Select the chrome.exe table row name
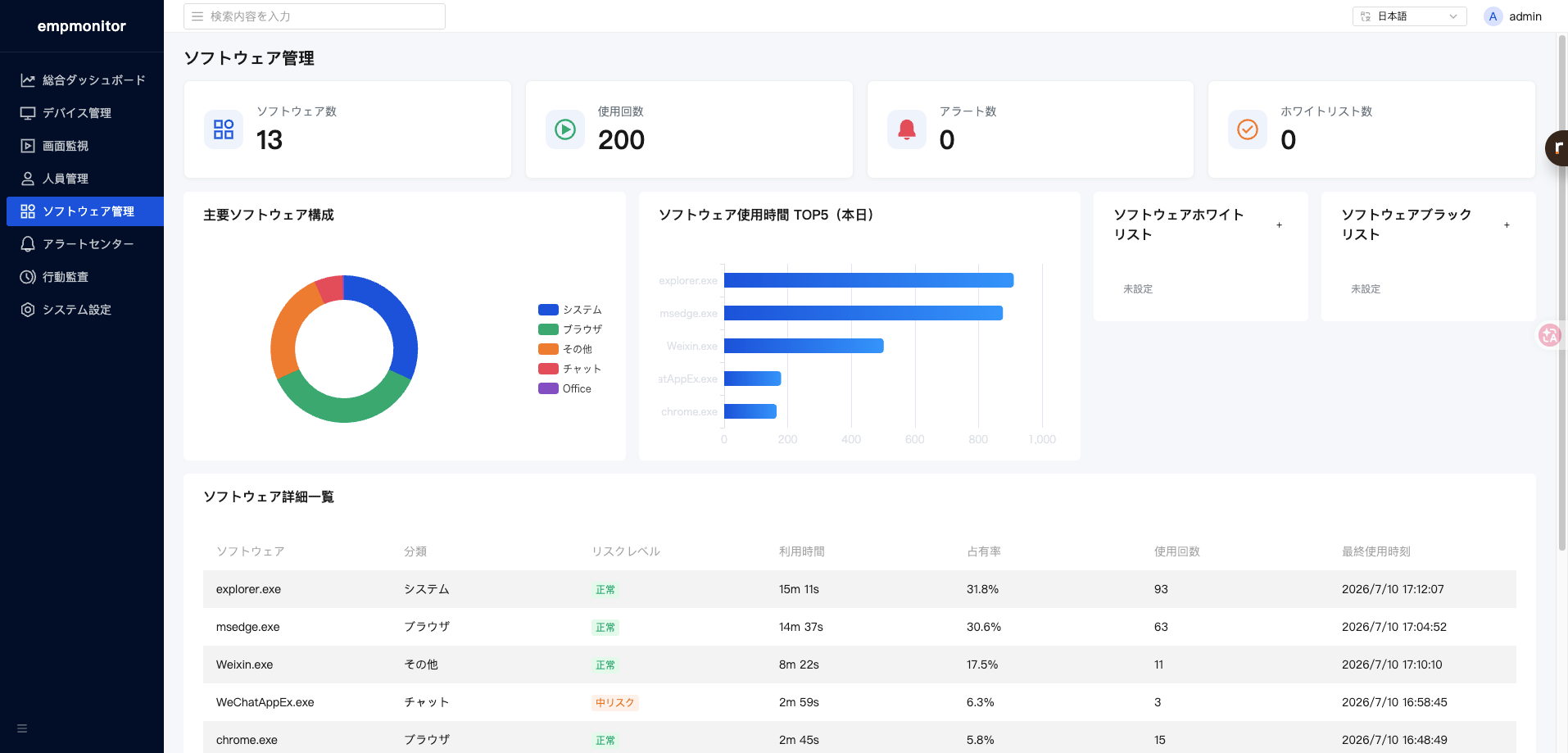1568x753 pixels. [247, 740]
